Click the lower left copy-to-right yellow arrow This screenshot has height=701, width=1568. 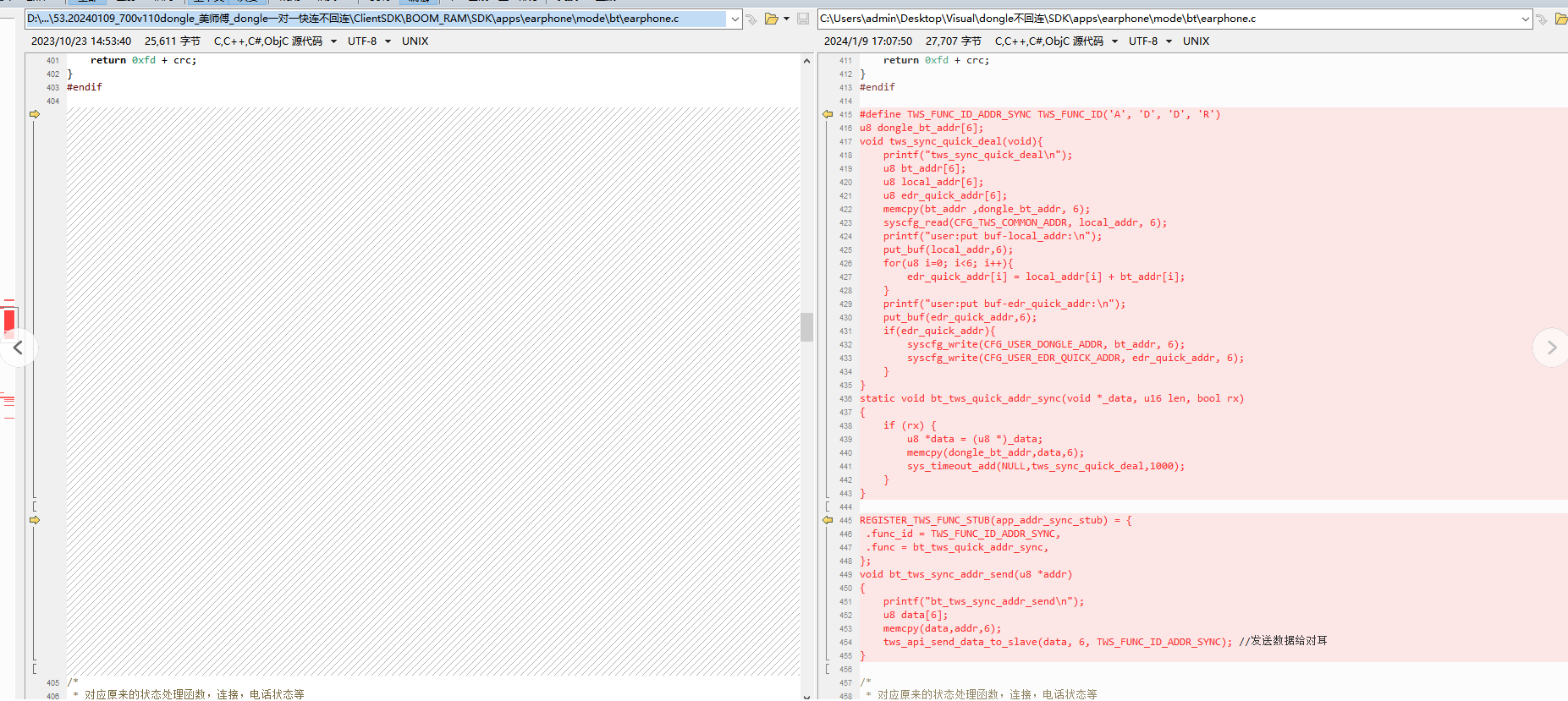click(x=35, y=520)
